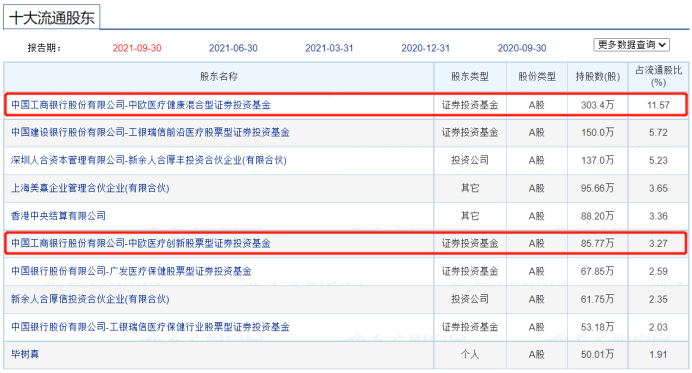Click the 95.66万 shares value

coord(598,188)
